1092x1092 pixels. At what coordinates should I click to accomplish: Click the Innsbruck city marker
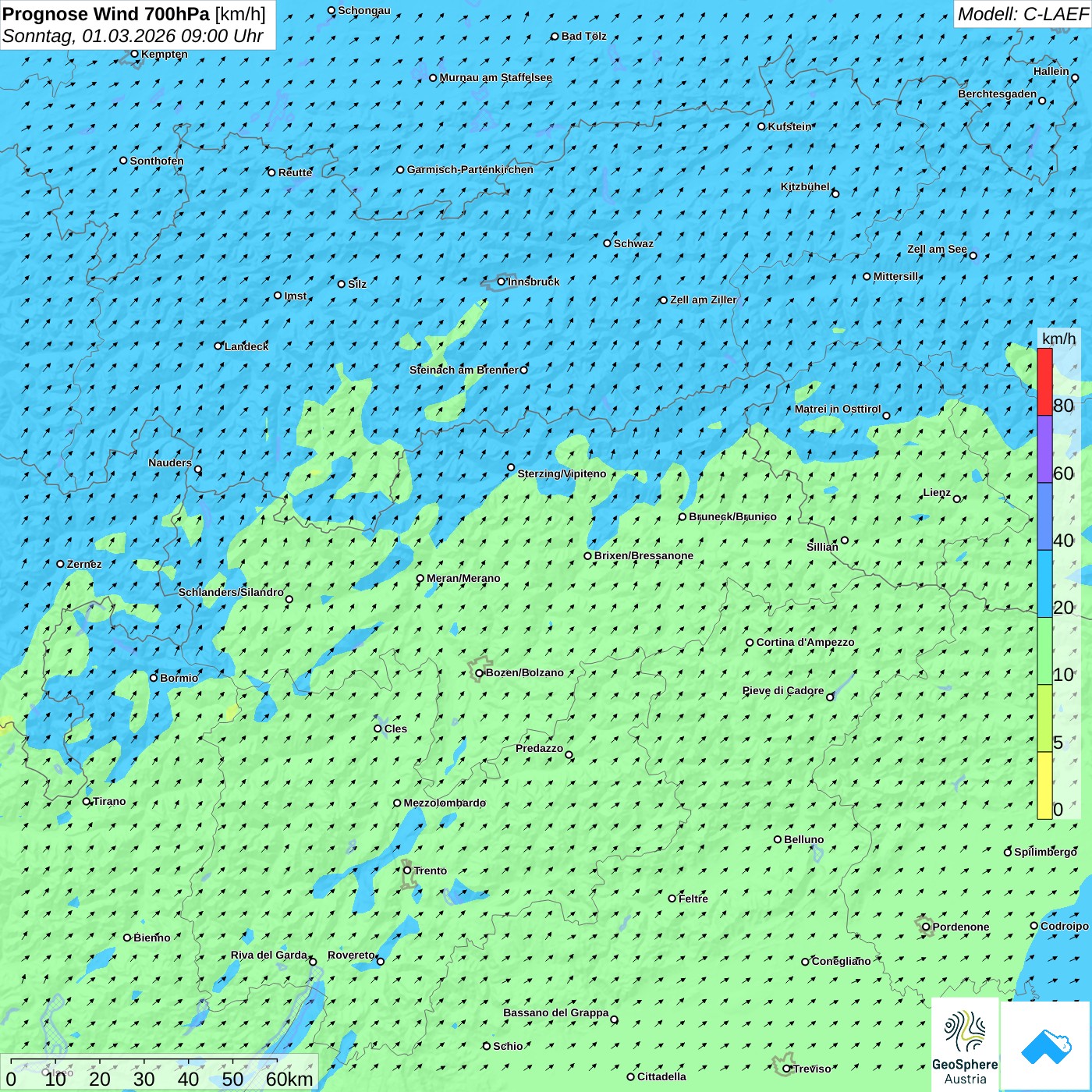[x=502, y=282]
